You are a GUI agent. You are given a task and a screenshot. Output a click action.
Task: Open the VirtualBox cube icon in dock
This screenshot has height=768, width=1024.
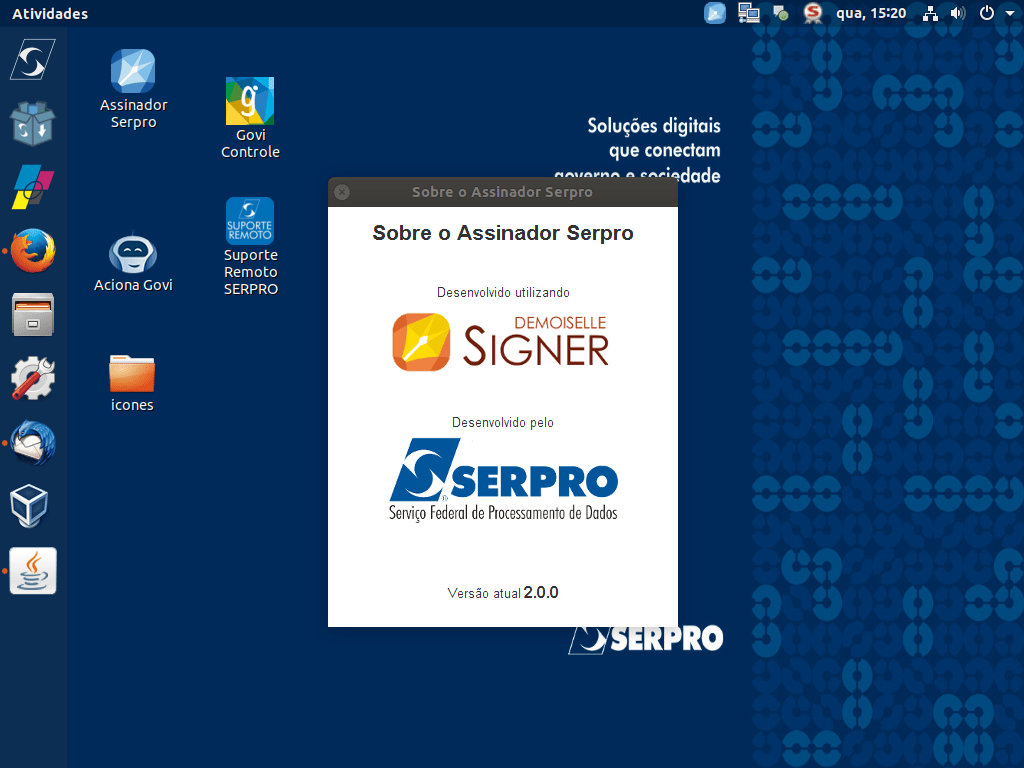click(x=29, y=506)
